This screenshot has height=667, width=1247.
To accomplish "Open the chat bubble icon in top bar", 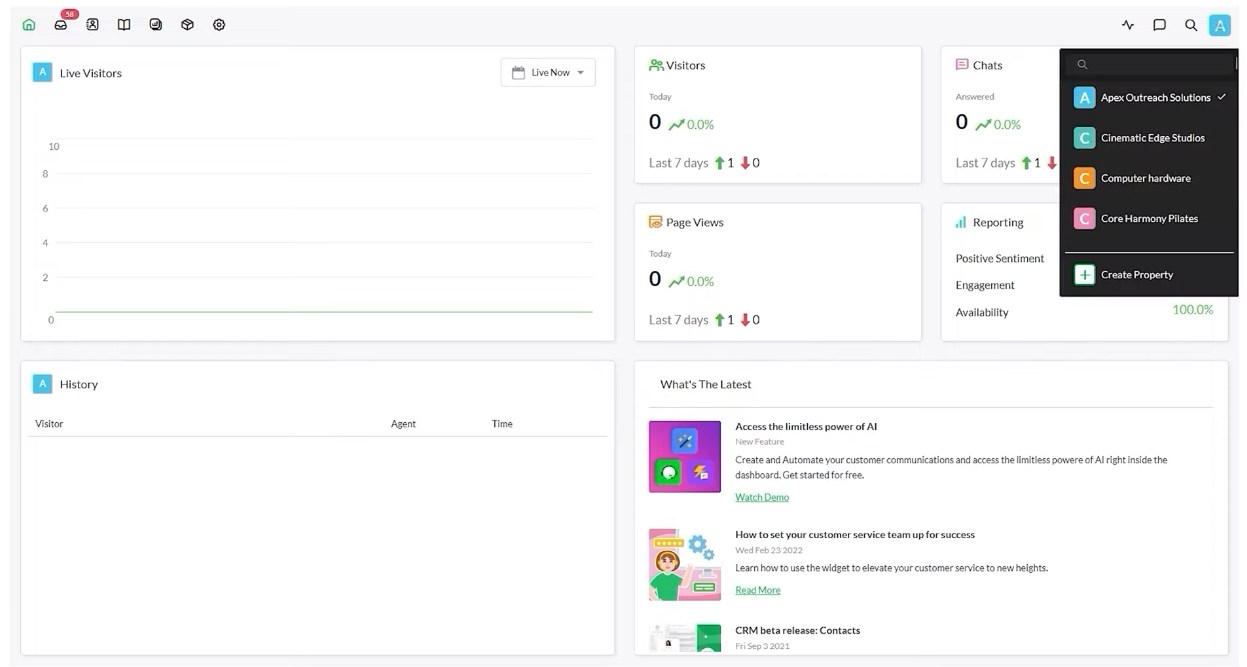I will coord(1159,25).
